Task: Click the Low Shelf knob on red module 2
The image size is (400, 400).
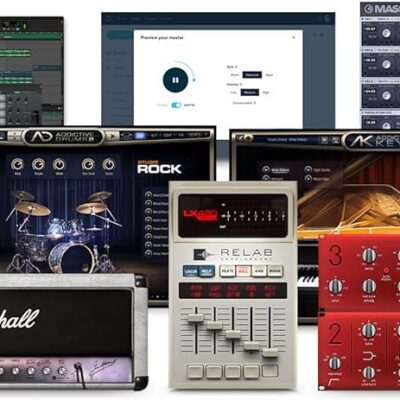Action: coord(369,373)
